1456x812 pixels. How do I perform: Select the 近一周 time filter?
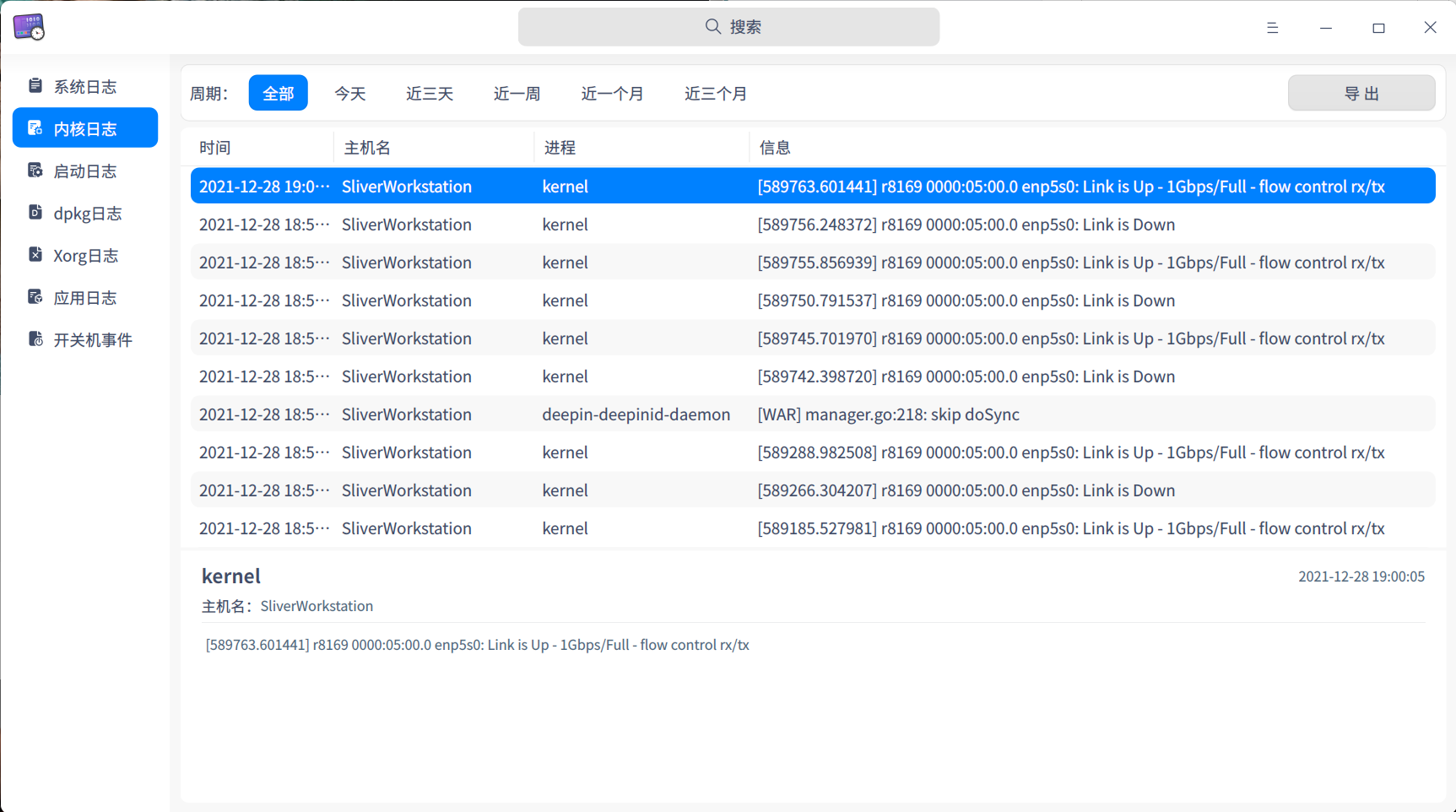(517, 93)
